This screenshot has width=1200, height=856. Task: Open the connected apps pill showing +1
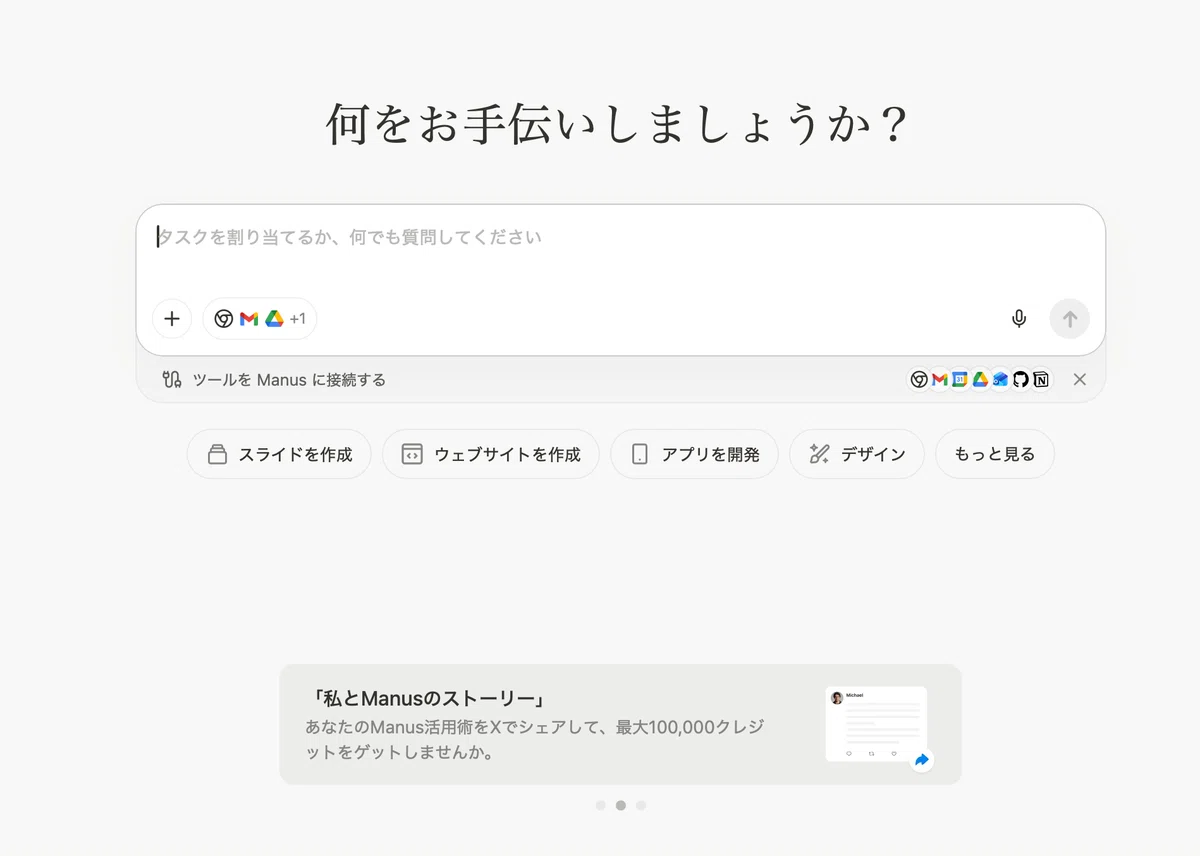pyautogui.click(x=260, y=319)
